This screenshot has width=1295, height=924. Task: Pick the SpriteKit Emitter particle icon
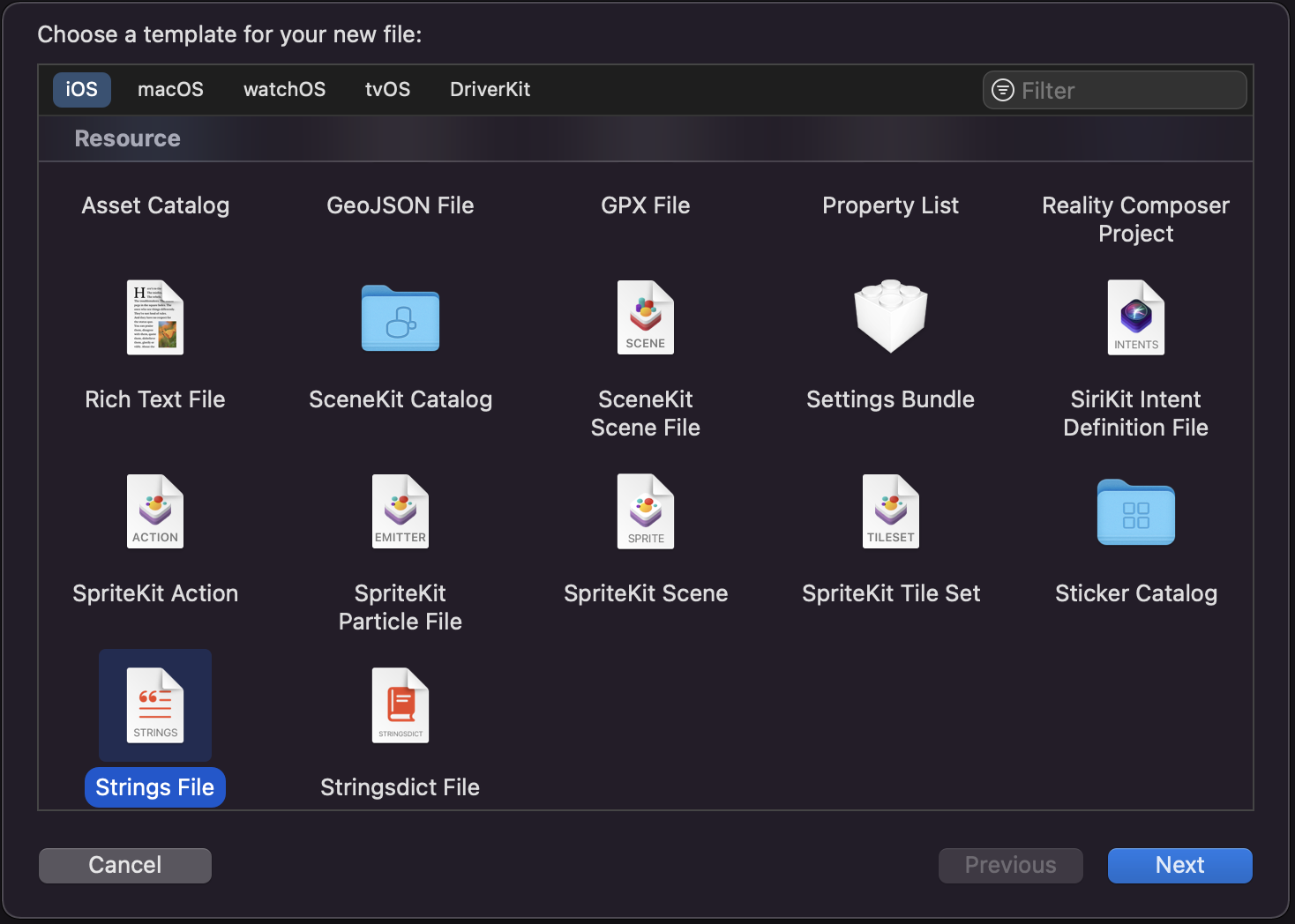pos(400,511)
